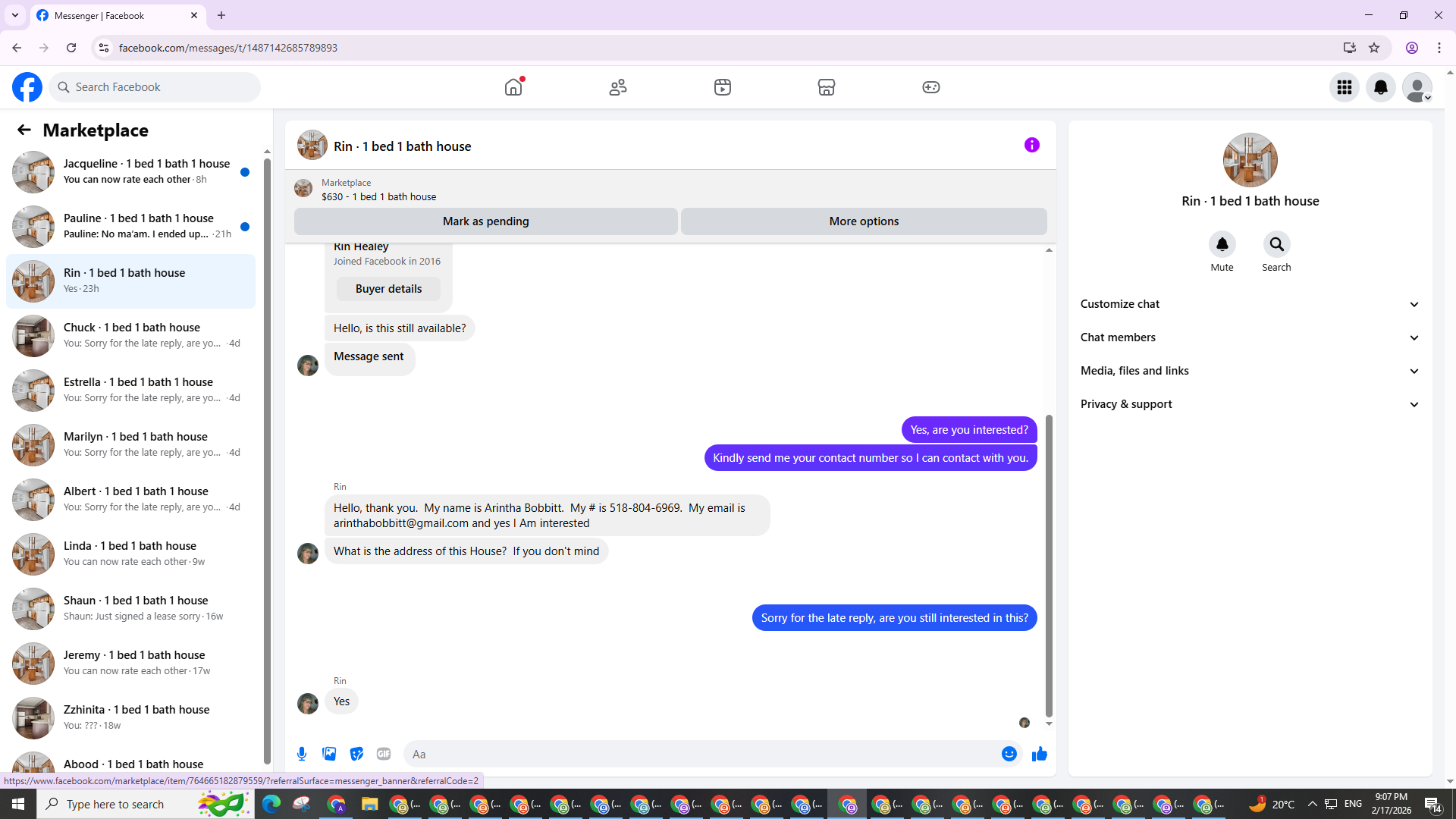Open the Marketplace tab in top navigation
This screenshot has width=1456, height=819.
pyautogui.click(x=826, y=87)
